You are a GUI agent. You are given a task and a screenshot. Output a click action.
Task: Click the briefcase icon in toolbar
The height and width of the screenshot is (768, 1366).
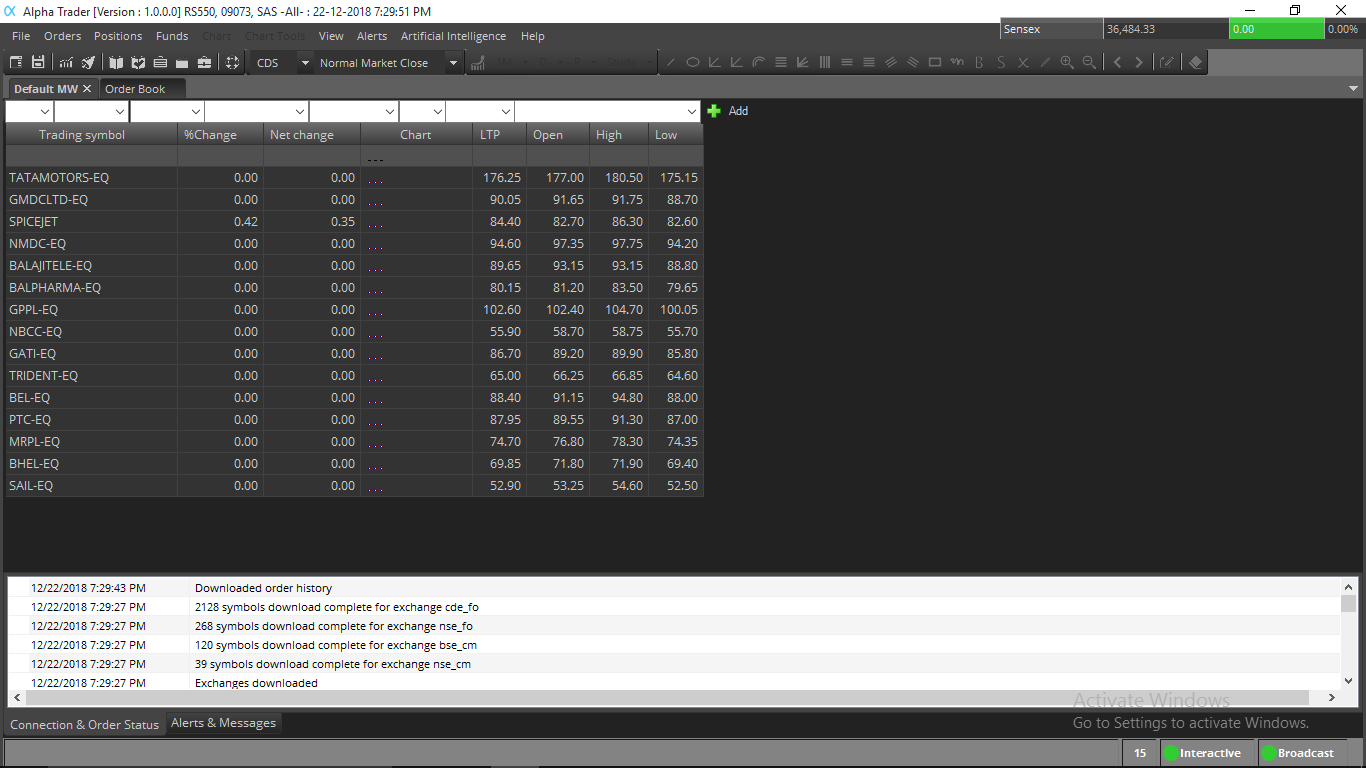[204, 62]
